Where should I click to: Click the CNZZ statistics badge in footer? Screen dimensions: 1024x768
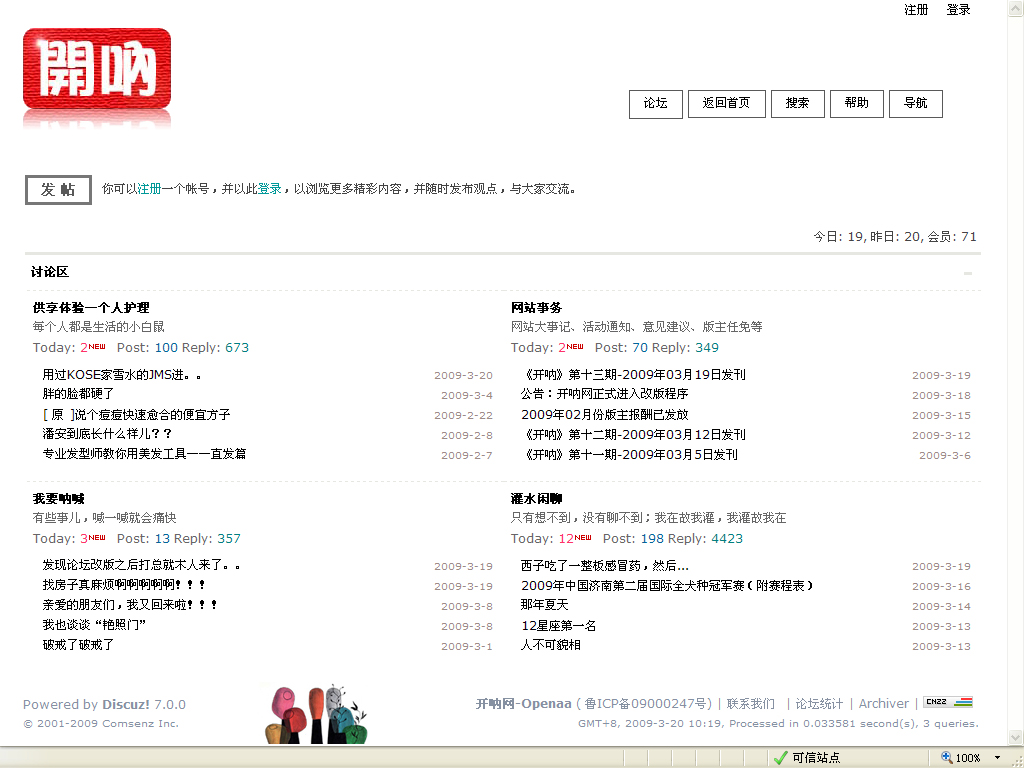pyautogui.click(x=947, y=702)
